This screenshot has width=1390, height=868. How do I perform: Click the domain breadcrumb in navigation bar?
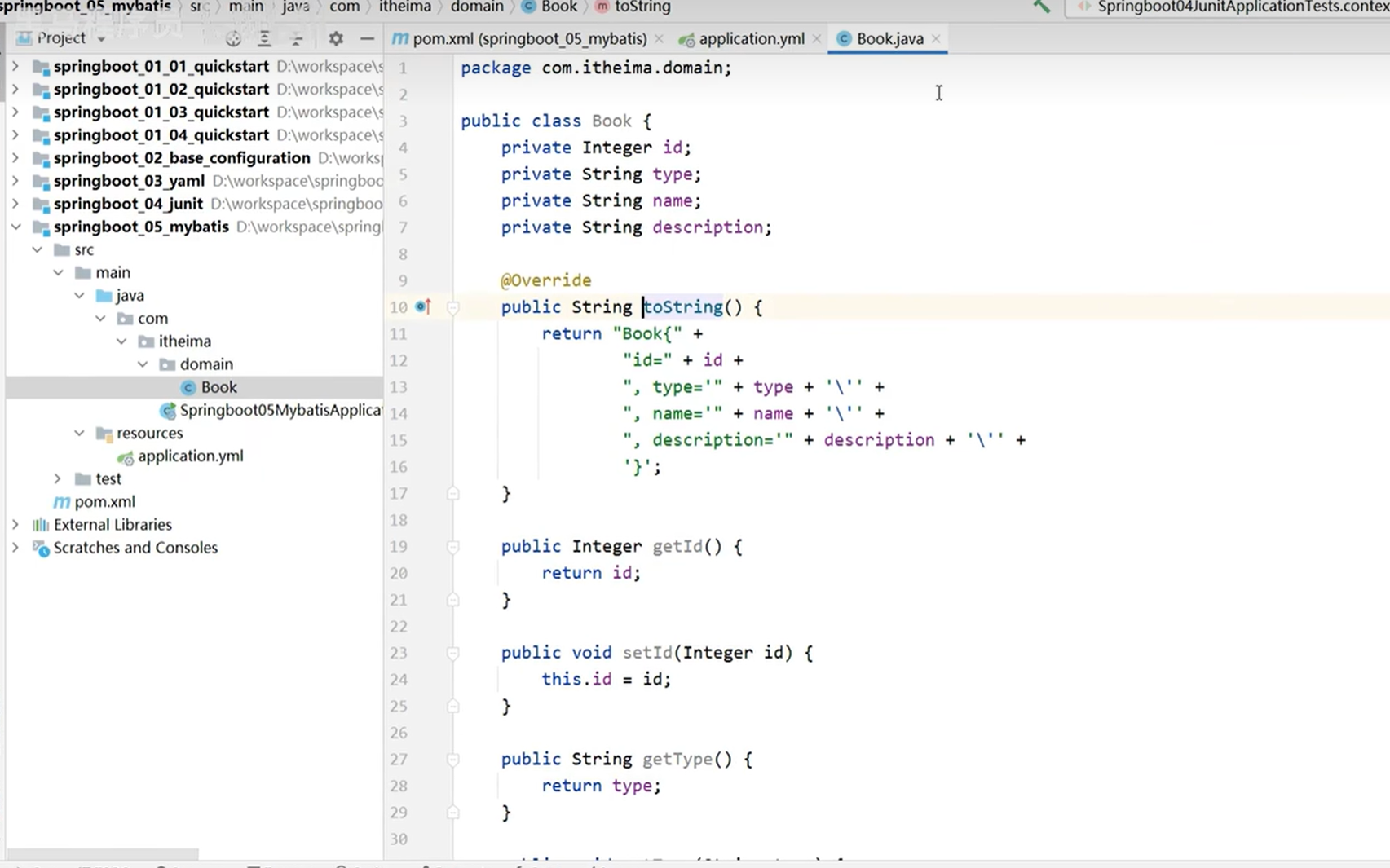click(x=477, y=7)
